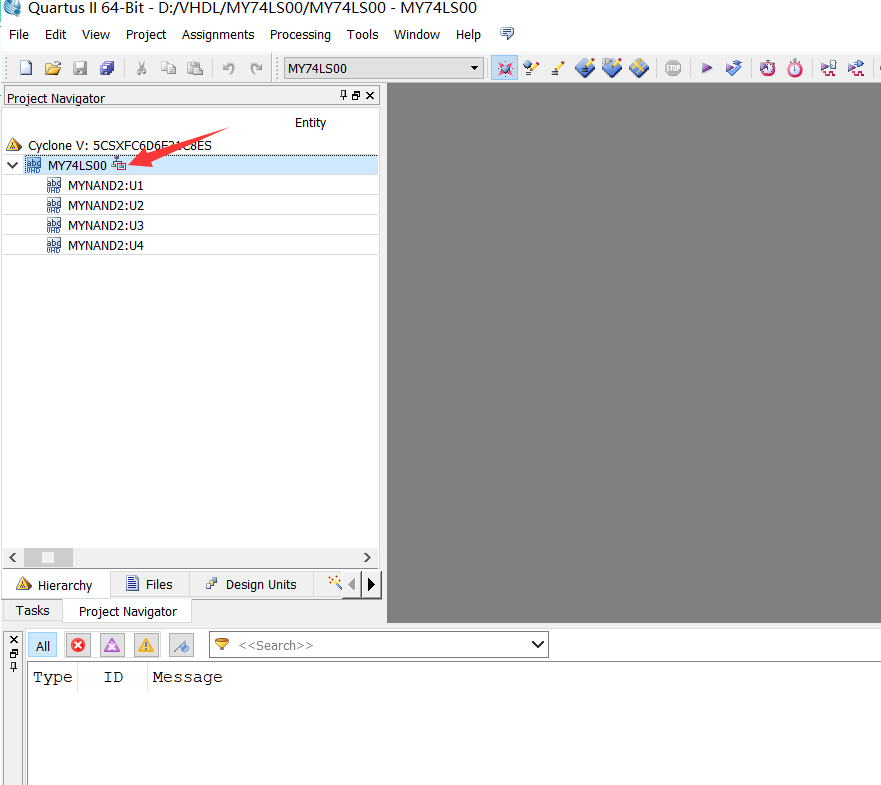Click the blue chip icon with checkmark
Image resolution: width=881 pixels, height=785 pixels.
pos(612,69)
